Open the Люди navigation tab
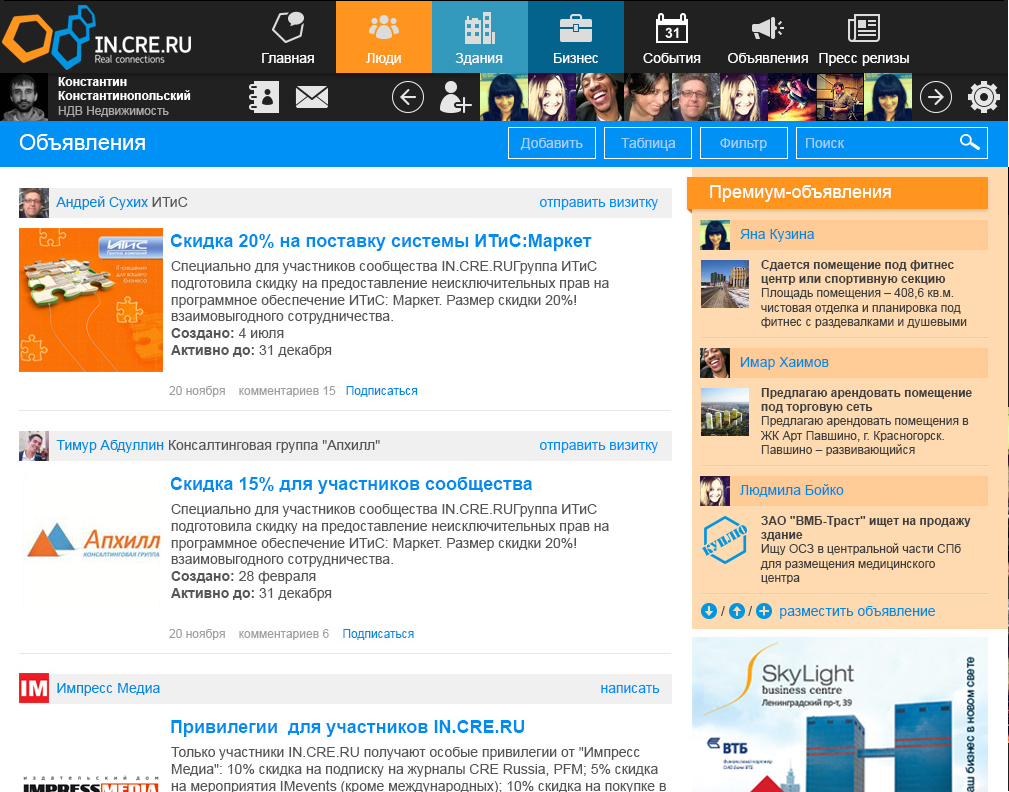The height and width of the screenshot is (792, 1009). [384, 37]
